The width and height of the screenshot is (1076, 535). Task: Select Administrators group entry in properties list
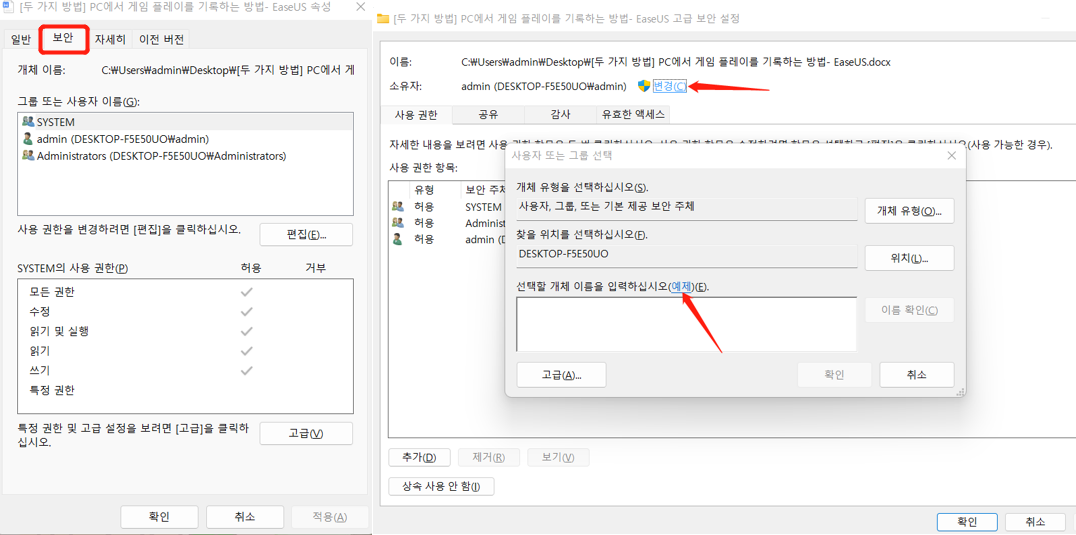(x=185, y=156)
